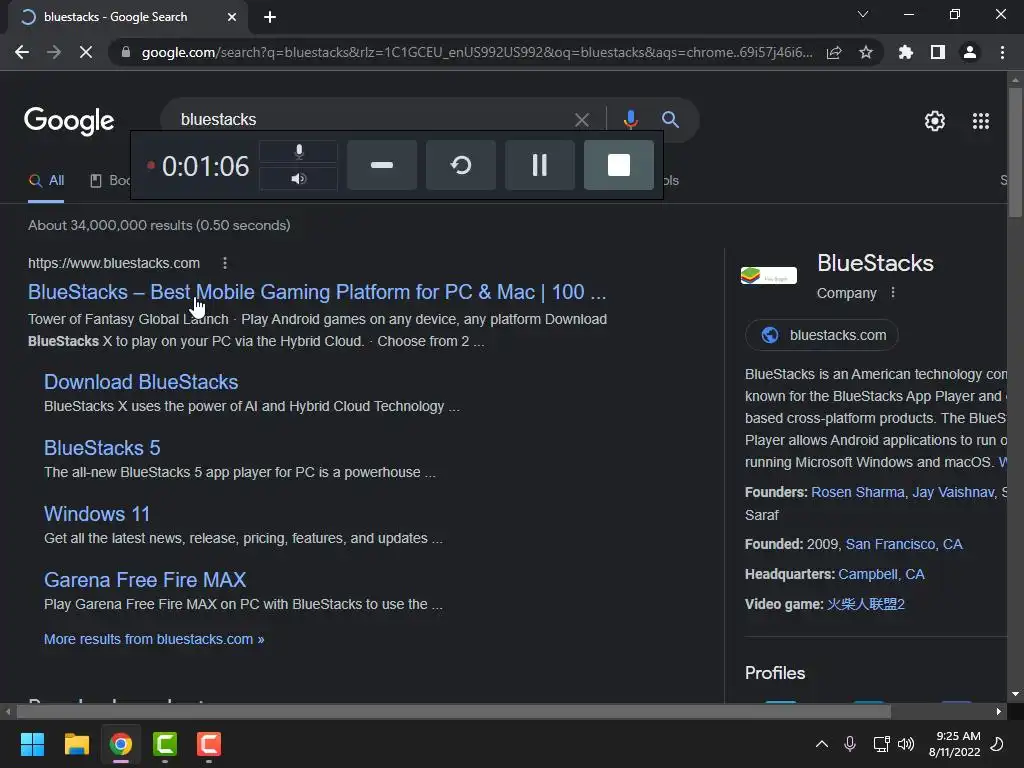Click the 'About 34,000,000 results' text
The width and height of the screenshot is (1024, 768).
[159, 225]
